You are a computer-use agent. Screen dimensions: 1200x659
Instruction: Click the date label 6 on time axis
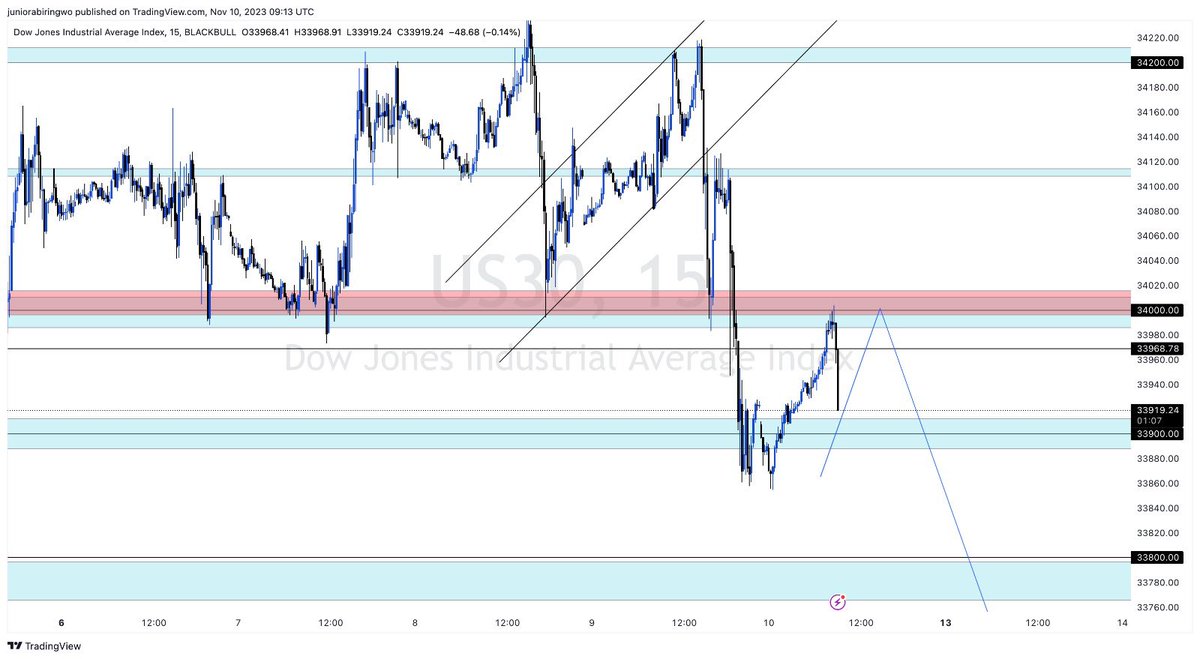point(61,623)
